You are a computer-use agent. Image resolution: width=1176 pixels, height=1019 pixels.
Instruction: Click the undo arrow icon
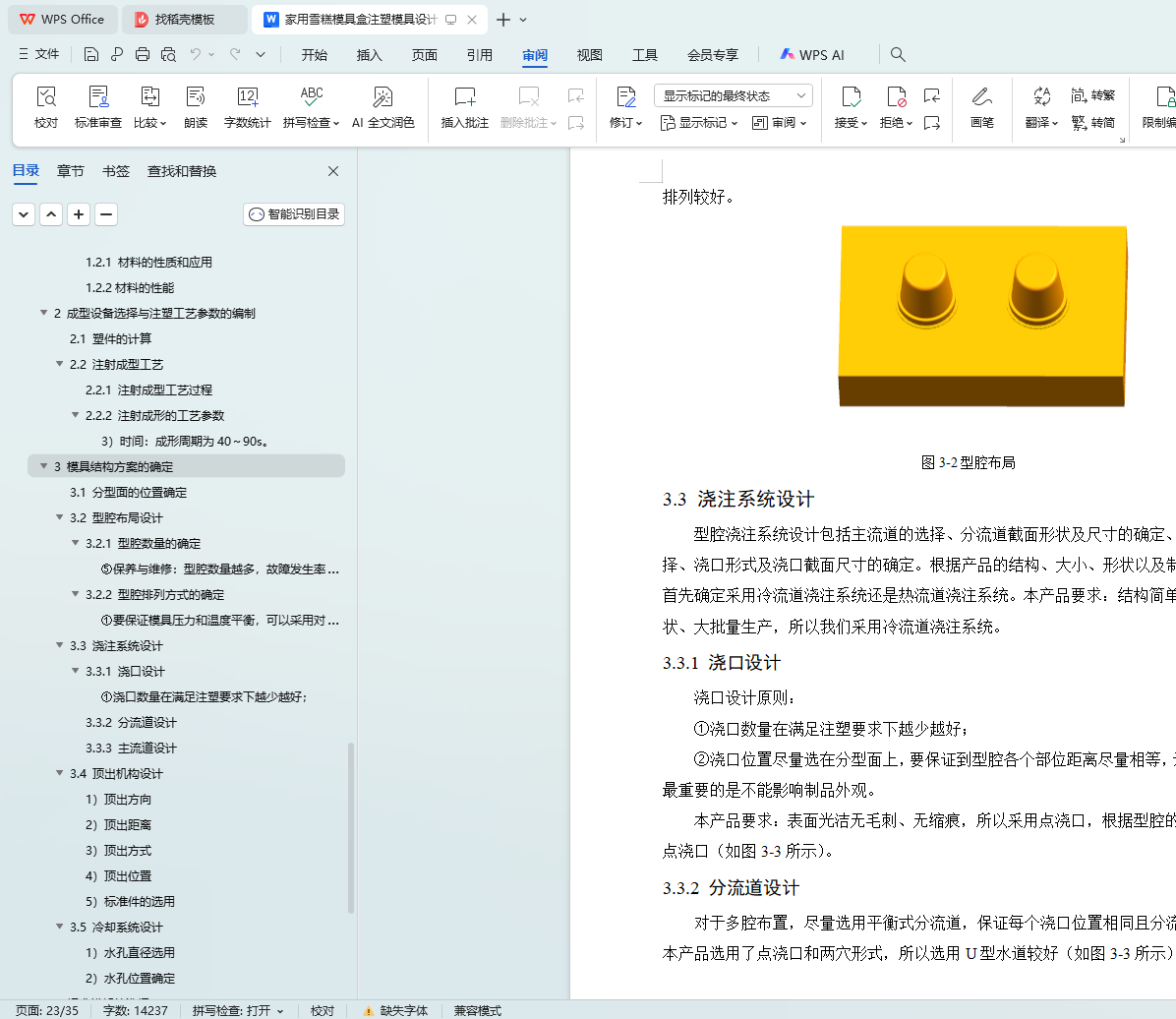click(x=195, y=54)
